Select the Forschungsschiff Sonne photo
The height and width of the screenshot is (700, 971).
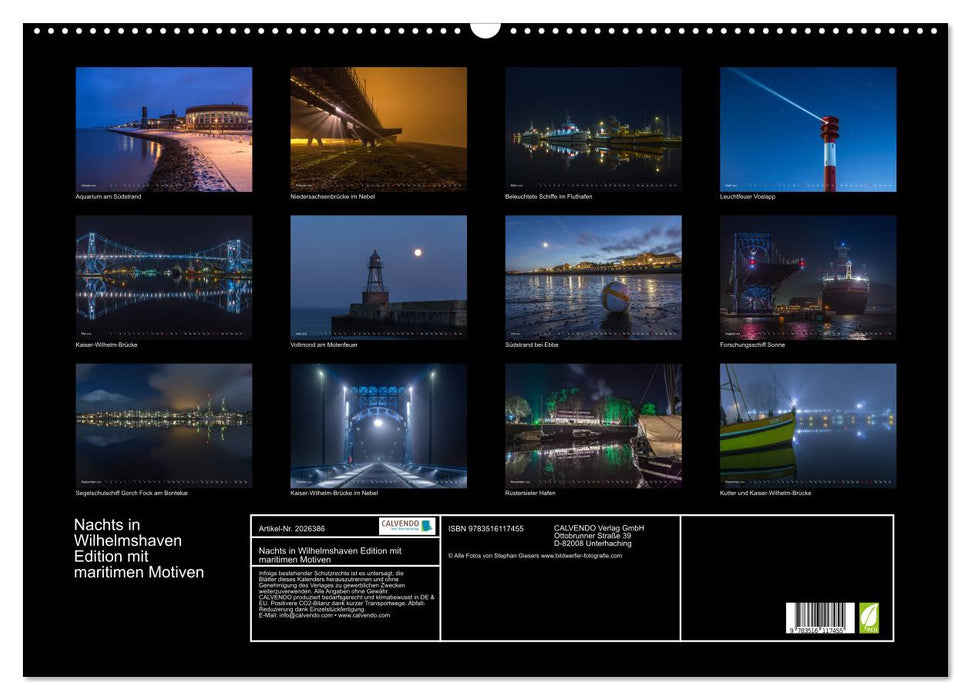[806, 275]
